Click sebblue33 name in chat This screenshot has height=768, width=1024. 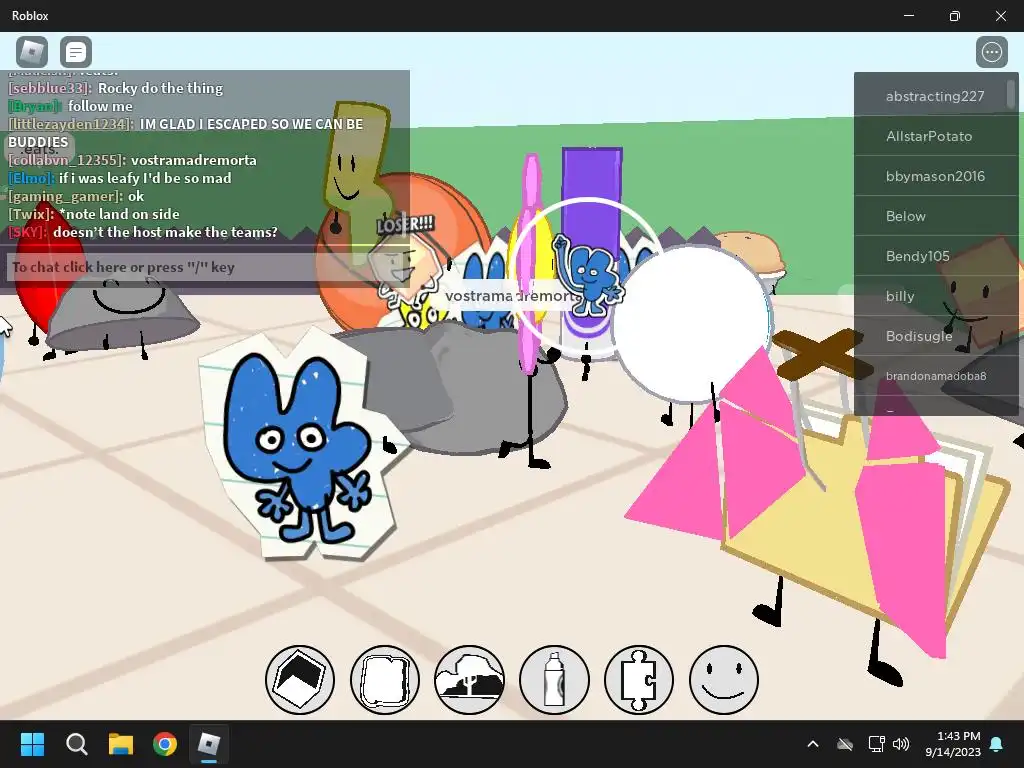click(x=50, y=88)
